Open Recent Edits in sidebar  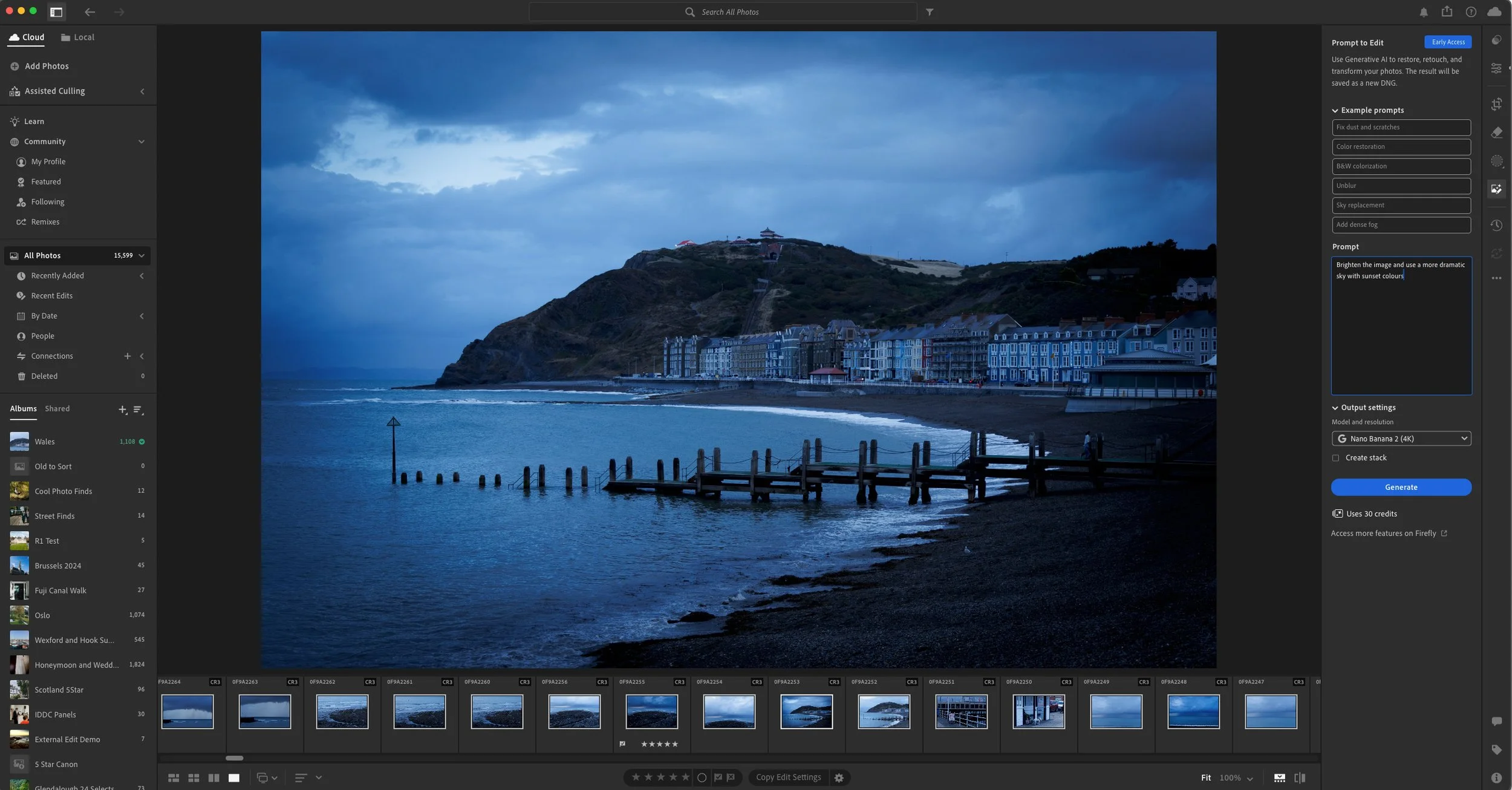51,296
